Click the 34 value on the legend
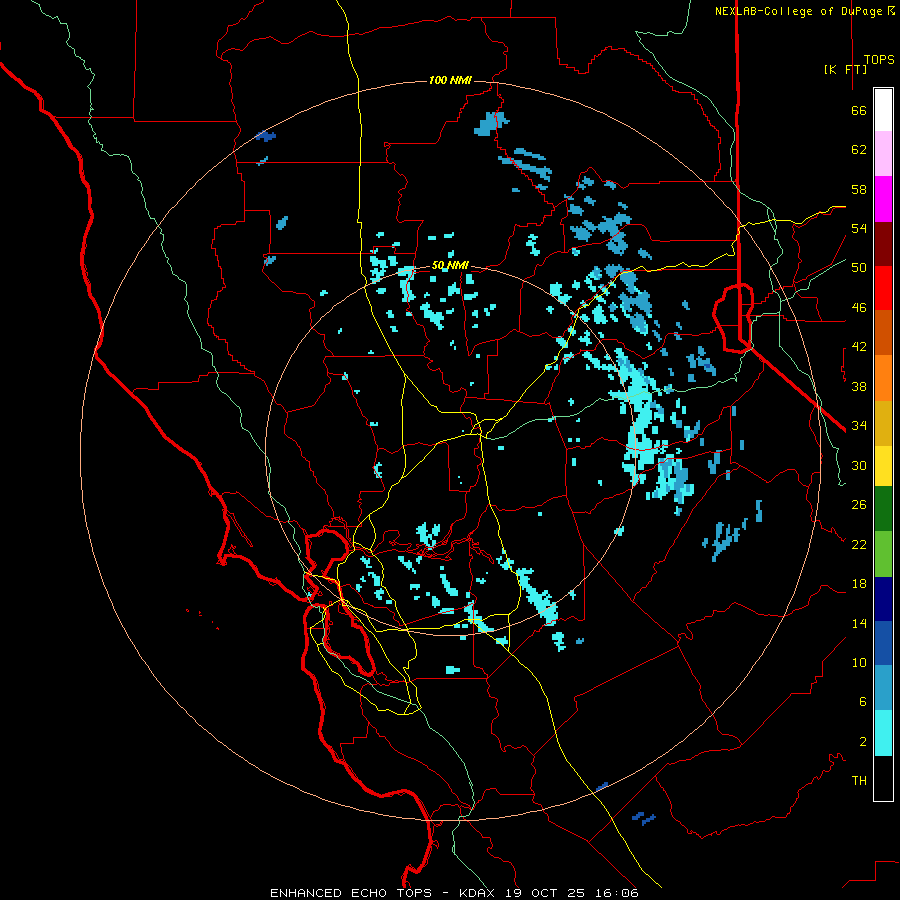900x900 pixels. pyautogui.click(x=859, y=426)
